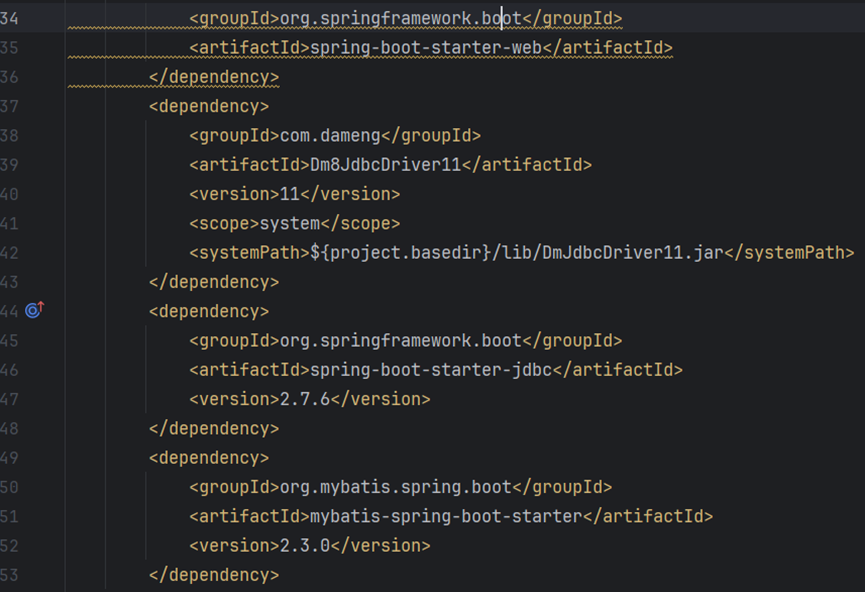Click the gutter override icon on line 44

pos(34,310)
